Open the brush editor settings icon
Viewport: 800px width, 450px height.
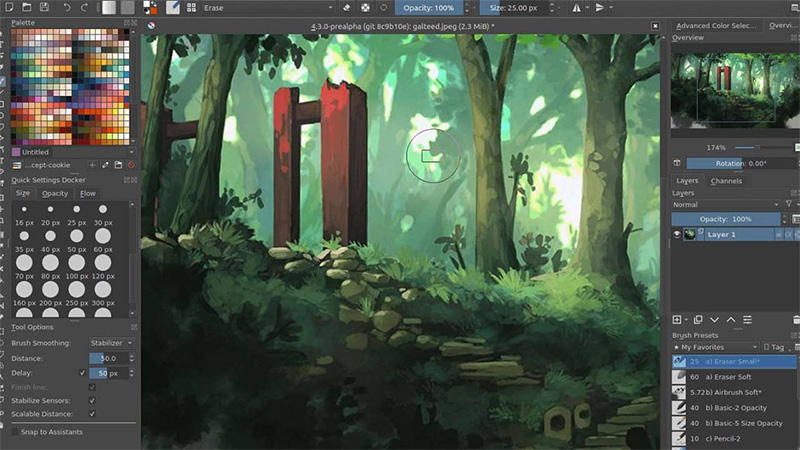(x=173, y=7)
